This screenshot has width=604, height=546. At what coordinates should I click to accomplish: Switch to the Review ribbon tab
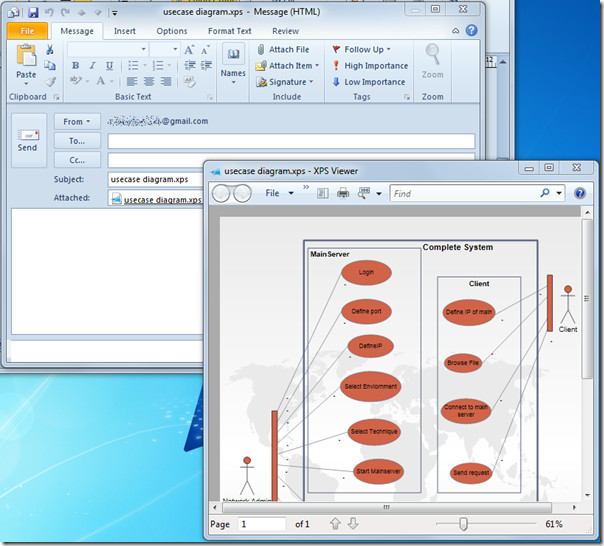click(285, 31)
